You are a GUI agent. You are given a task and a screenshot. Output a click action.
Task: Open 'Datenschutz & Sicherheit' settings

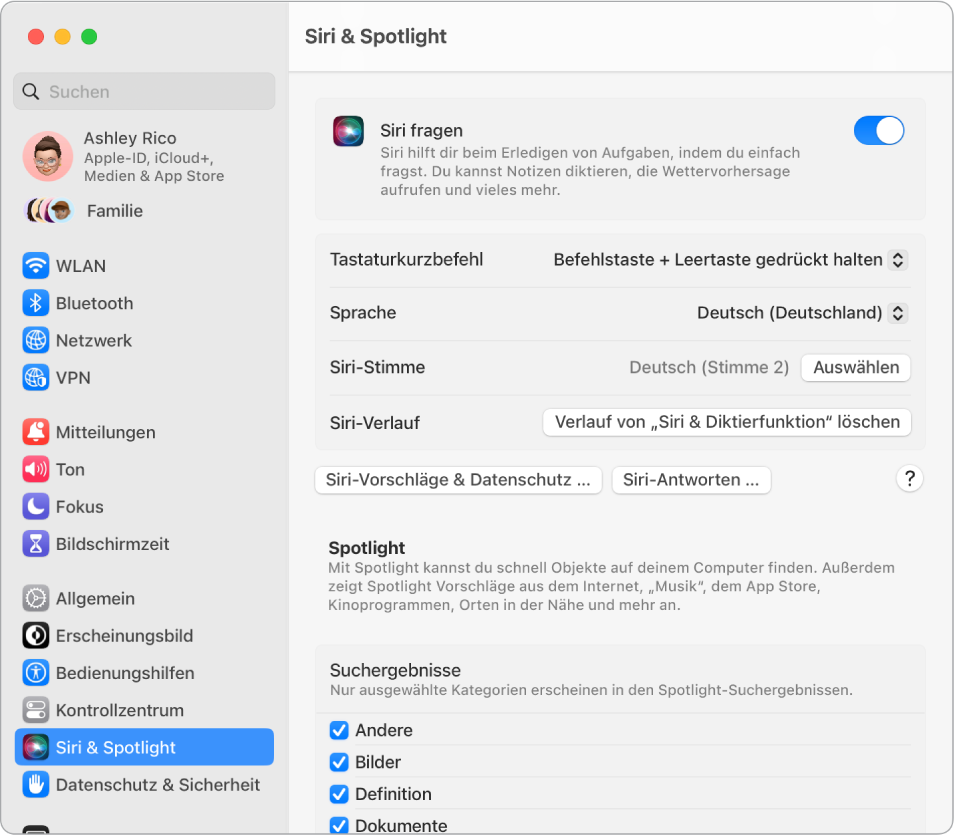coord(144,784)
